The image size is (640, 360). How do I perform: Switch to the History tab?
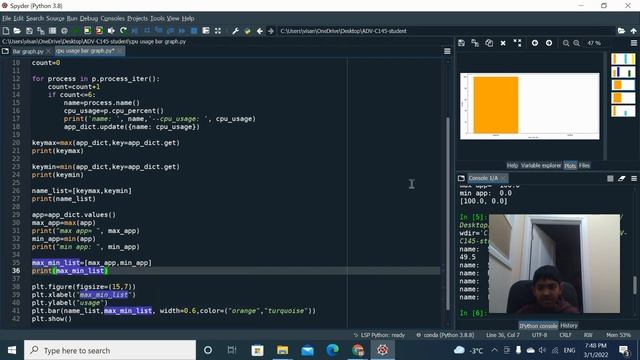(x=569, y=325)
